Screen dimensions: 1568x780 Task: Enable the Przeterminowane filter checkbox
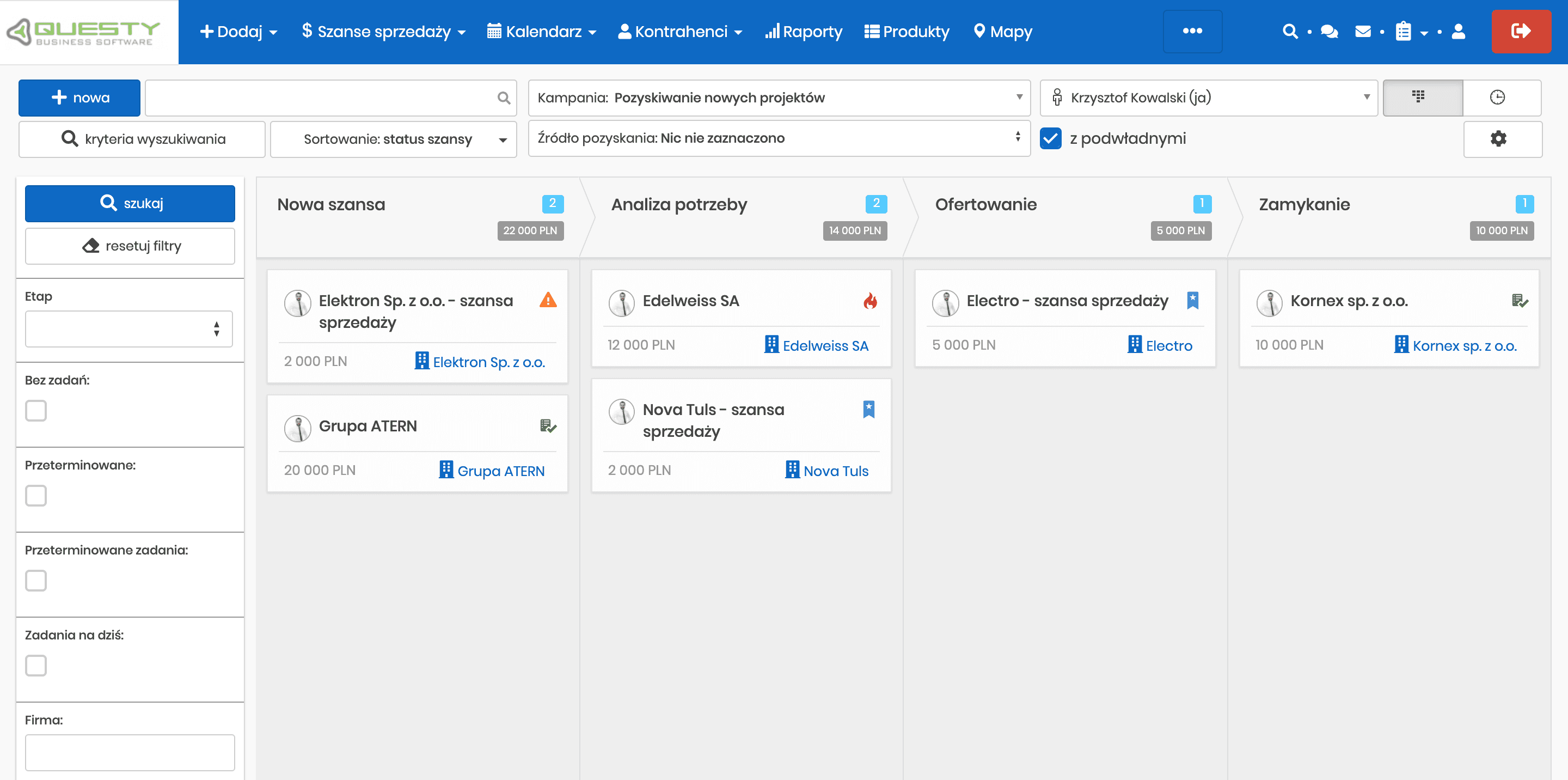point(36,496)
